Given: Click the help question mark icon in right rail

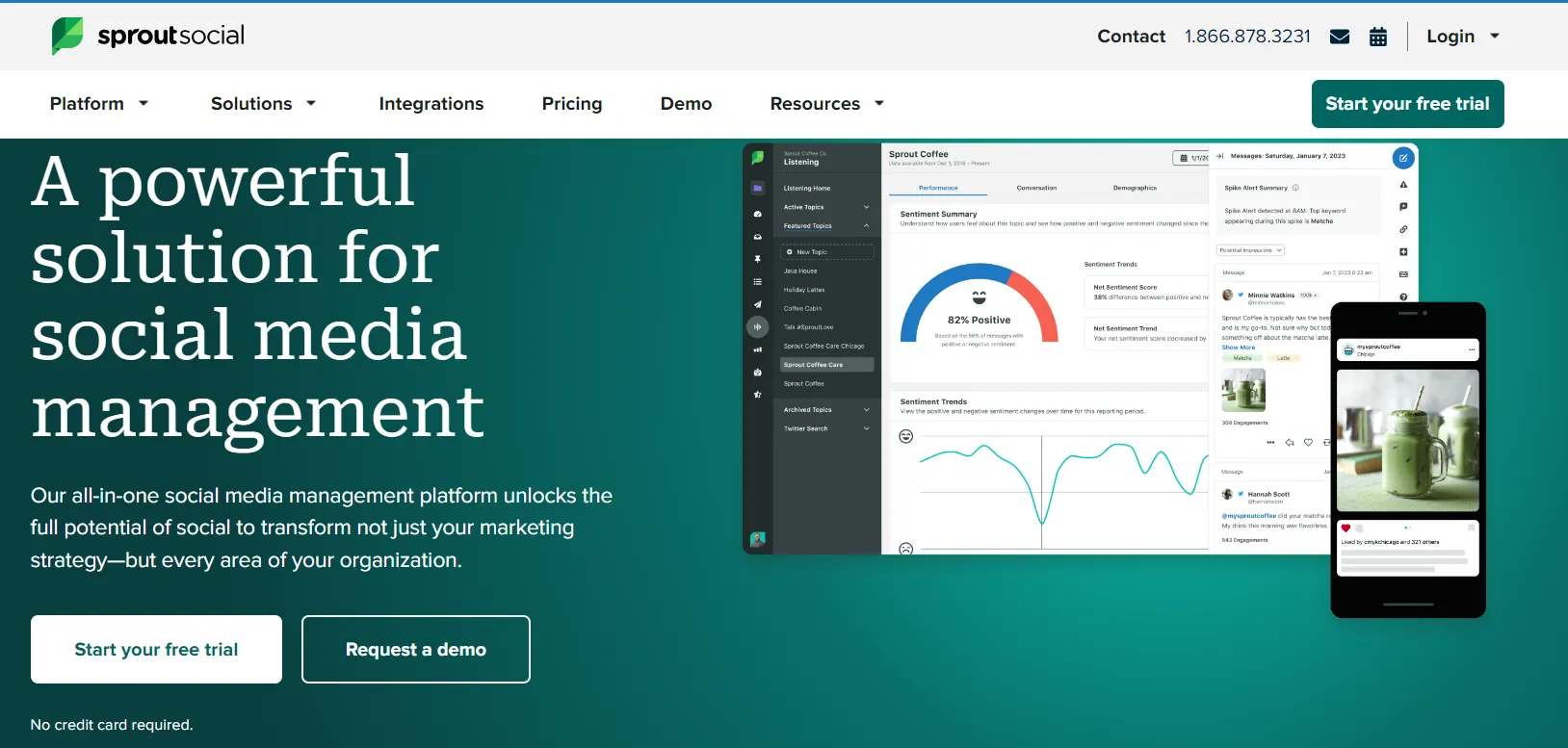Looking at the screenshot, I should pyautogui.click(x=1403, y=297).
